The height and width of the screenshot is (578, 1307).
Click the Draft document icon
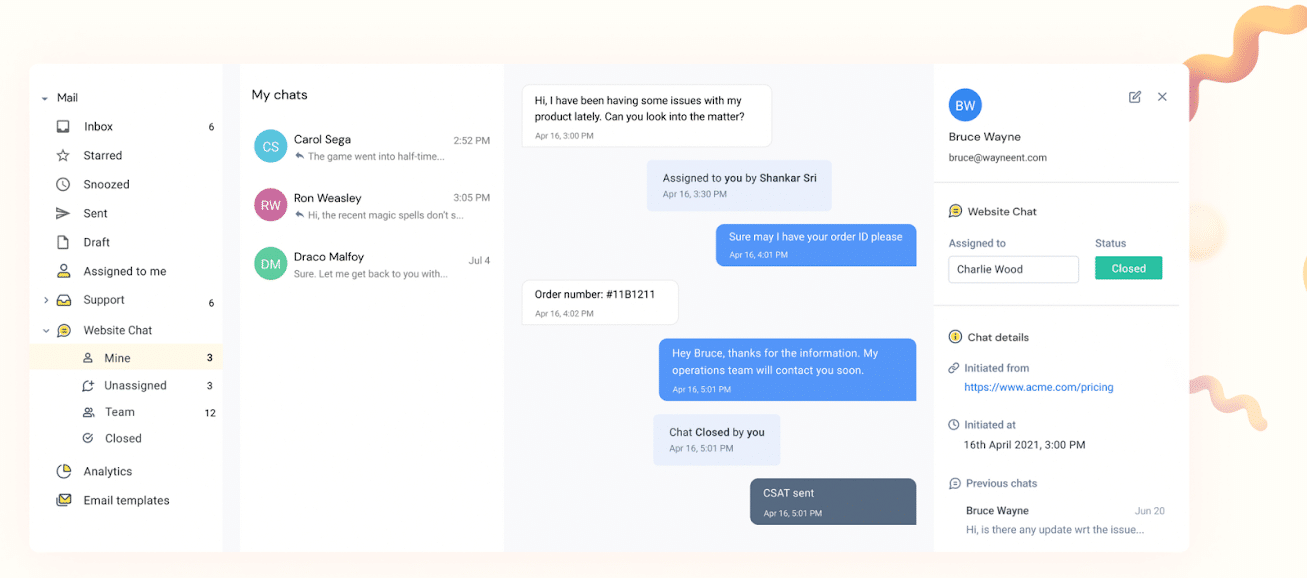click(x=63, y=242)
